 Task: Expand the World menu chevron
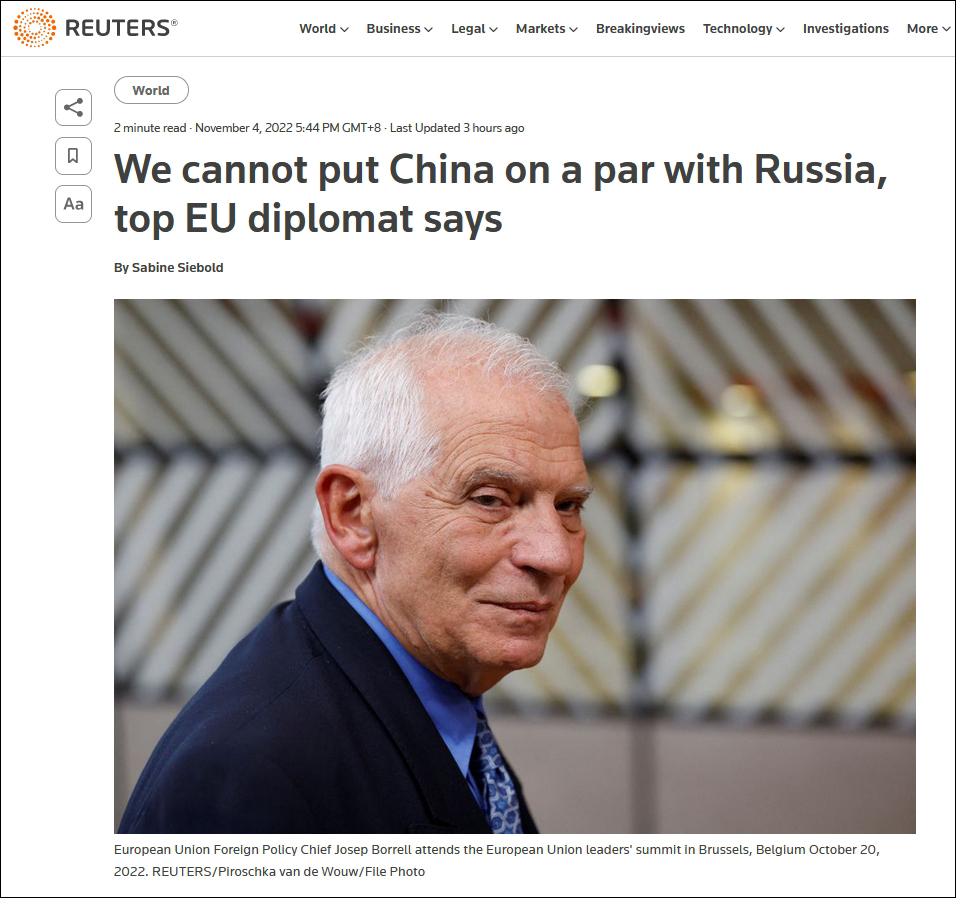click(x=344, y=29)
